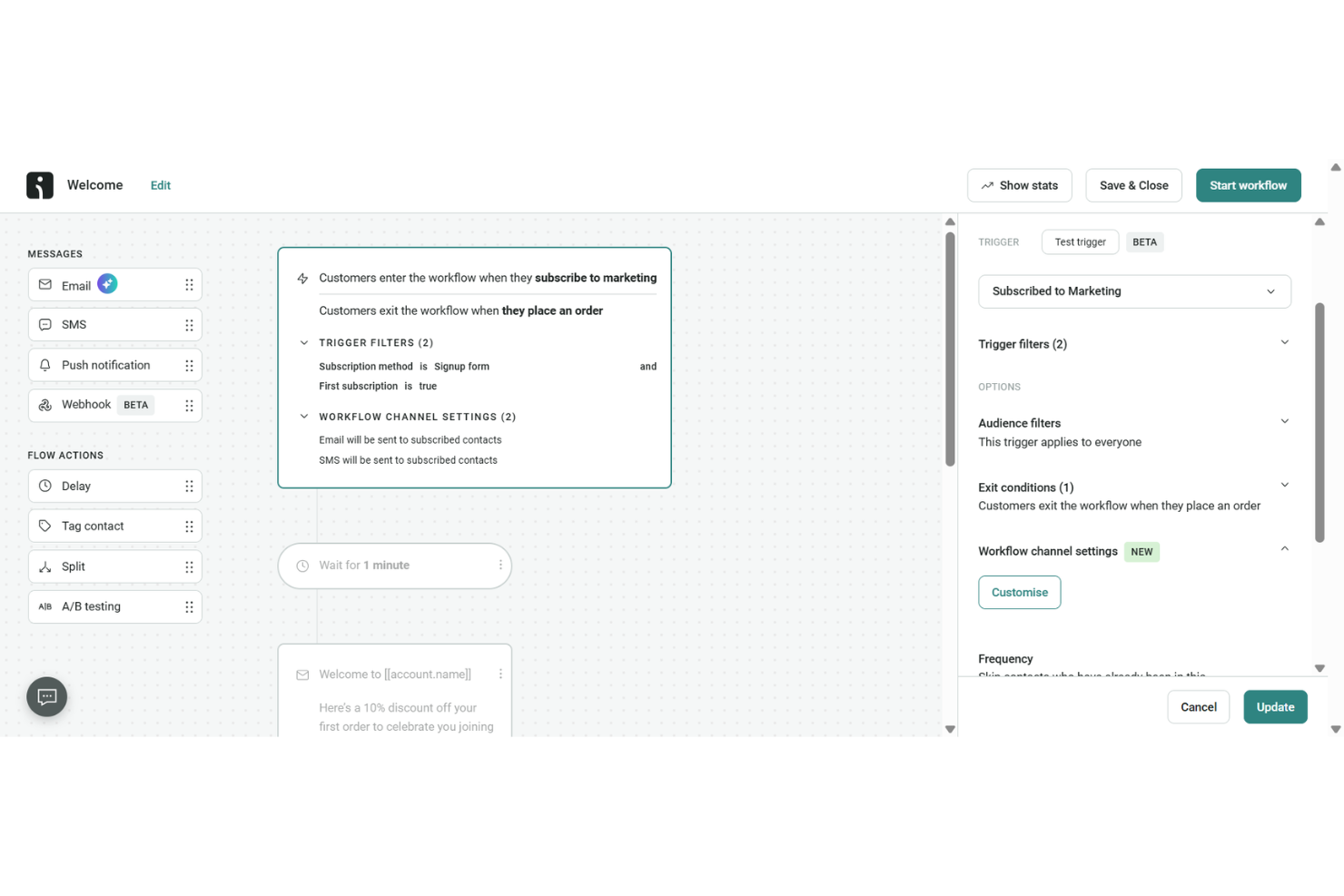Viewport: 1344px width, 896px height.
Task: Click the NEW badge on Workflow channel settings
Action: point(1141,552)
